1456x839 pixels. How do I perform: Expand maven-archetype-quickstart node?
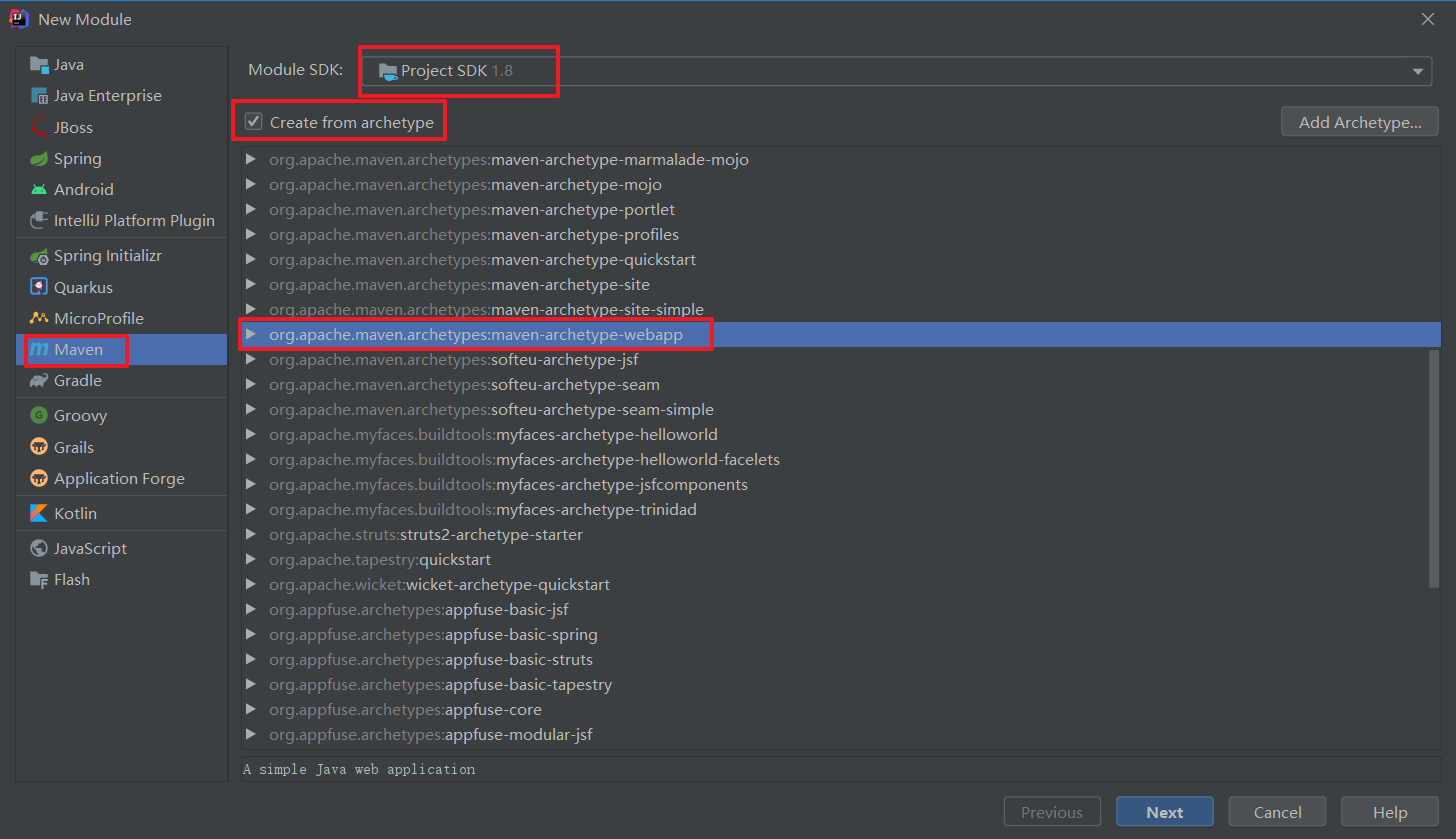coord(251,260)
